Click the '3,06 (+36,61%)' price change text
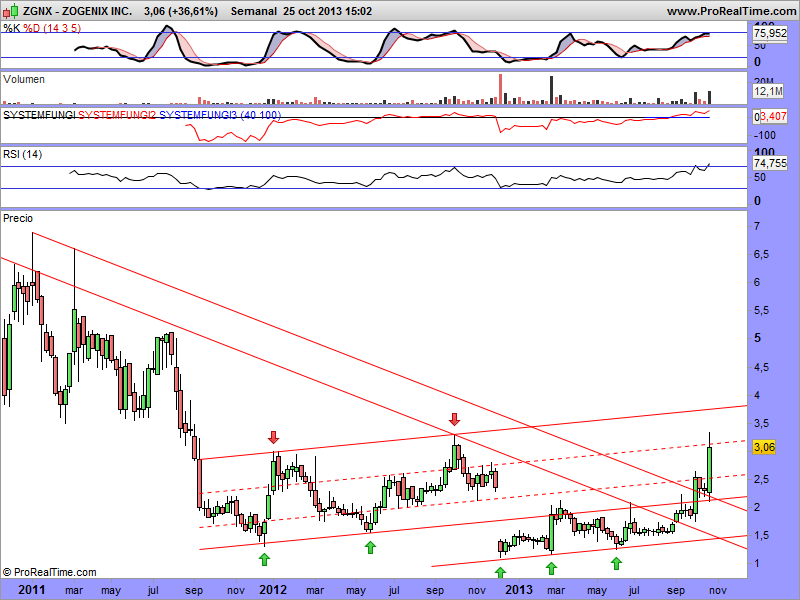The image size is (800, 600). click(181, 11)
